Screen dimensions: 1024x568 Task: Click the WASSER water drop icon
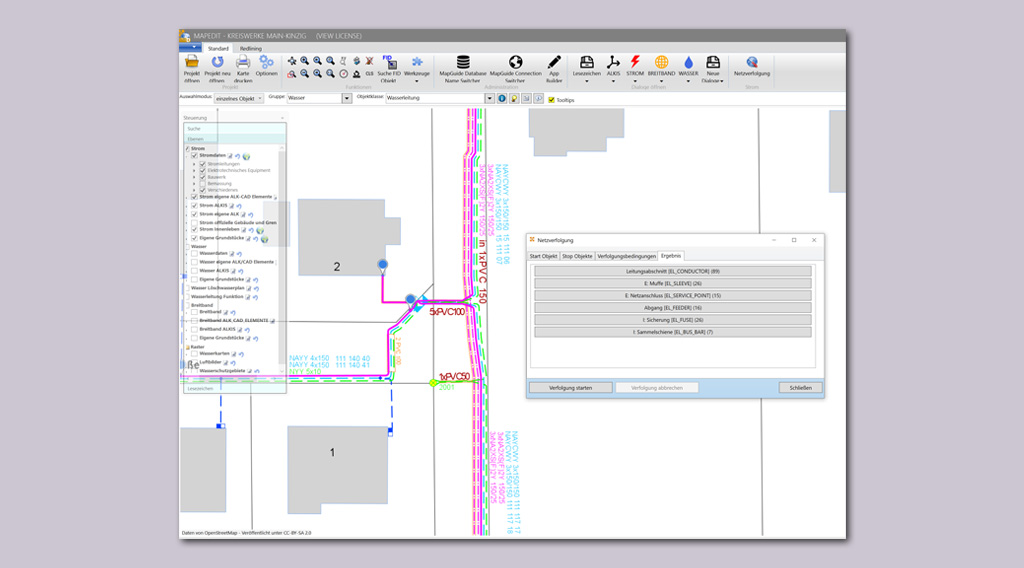688,63
